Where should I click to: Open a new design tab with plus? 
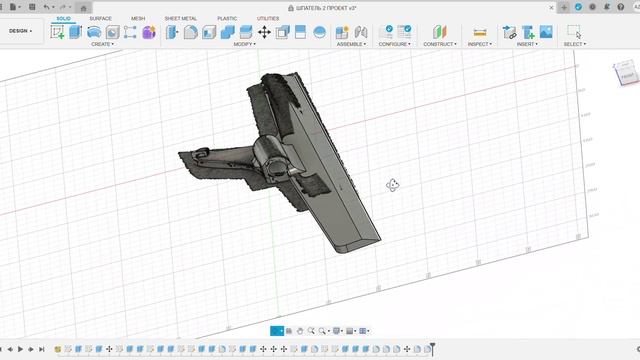pos(564,7)
